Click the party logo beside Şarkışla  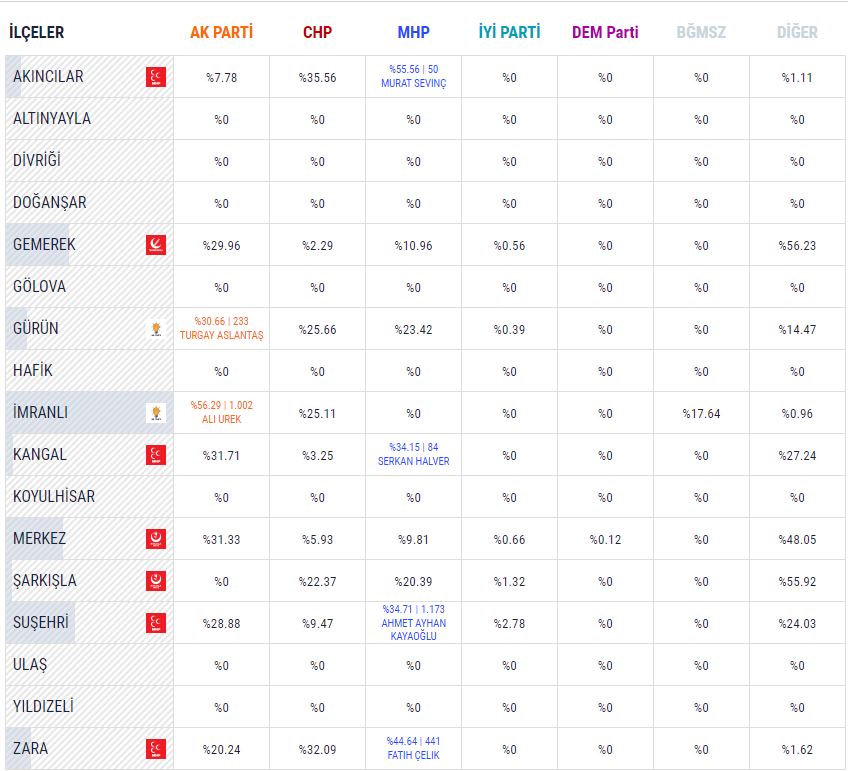(155, 581)
